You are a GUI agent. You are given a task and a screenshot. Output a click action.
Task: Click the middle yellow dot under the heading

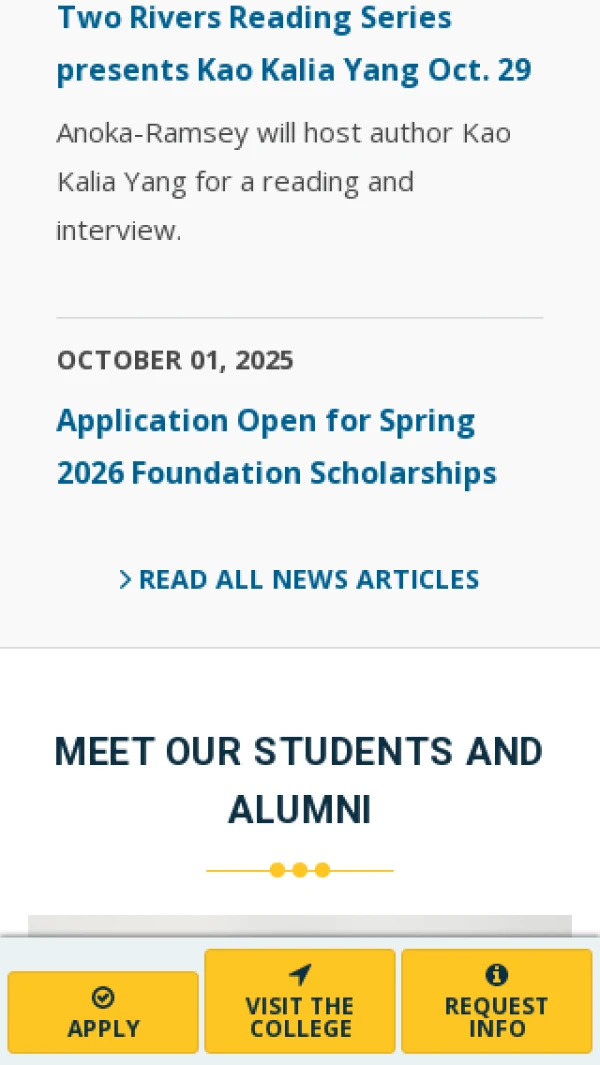click(x=300, y=870)
